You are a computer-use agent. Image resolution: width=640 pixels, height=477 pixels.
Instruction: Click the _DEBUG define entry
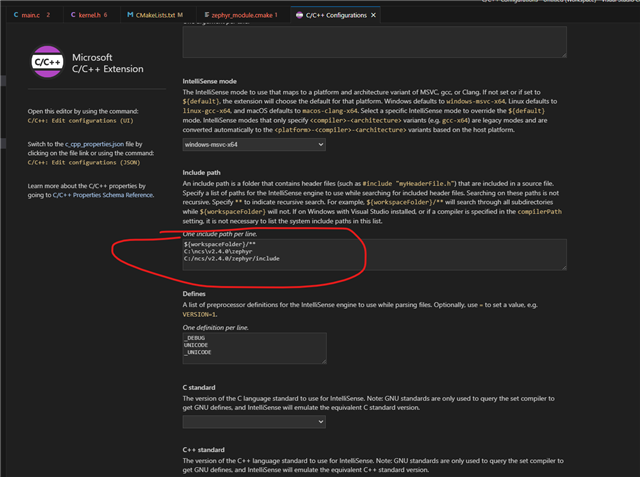click(194, 338)
